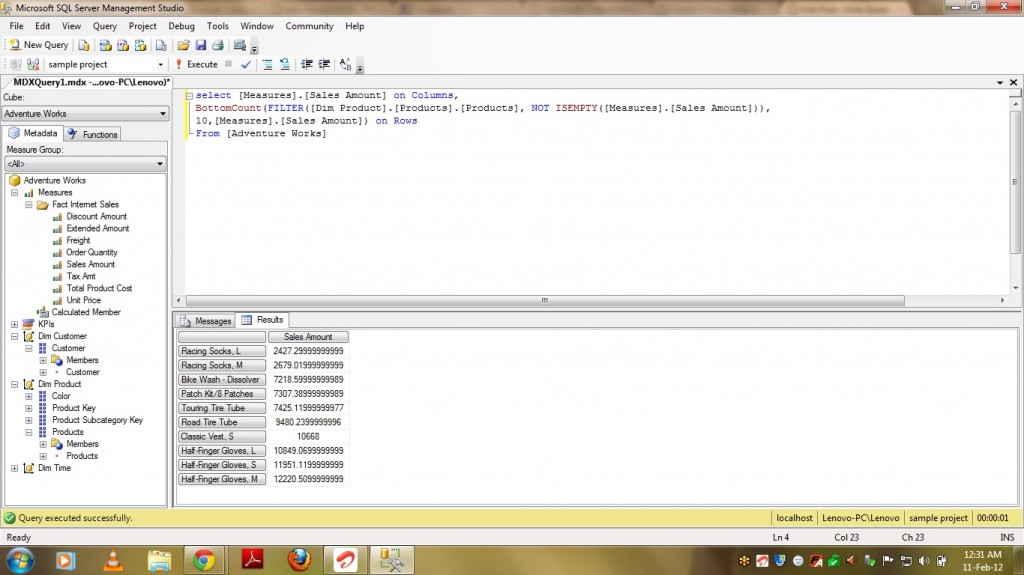Click the New Query button
This screenshot has width=1024, height=575.
39,45
